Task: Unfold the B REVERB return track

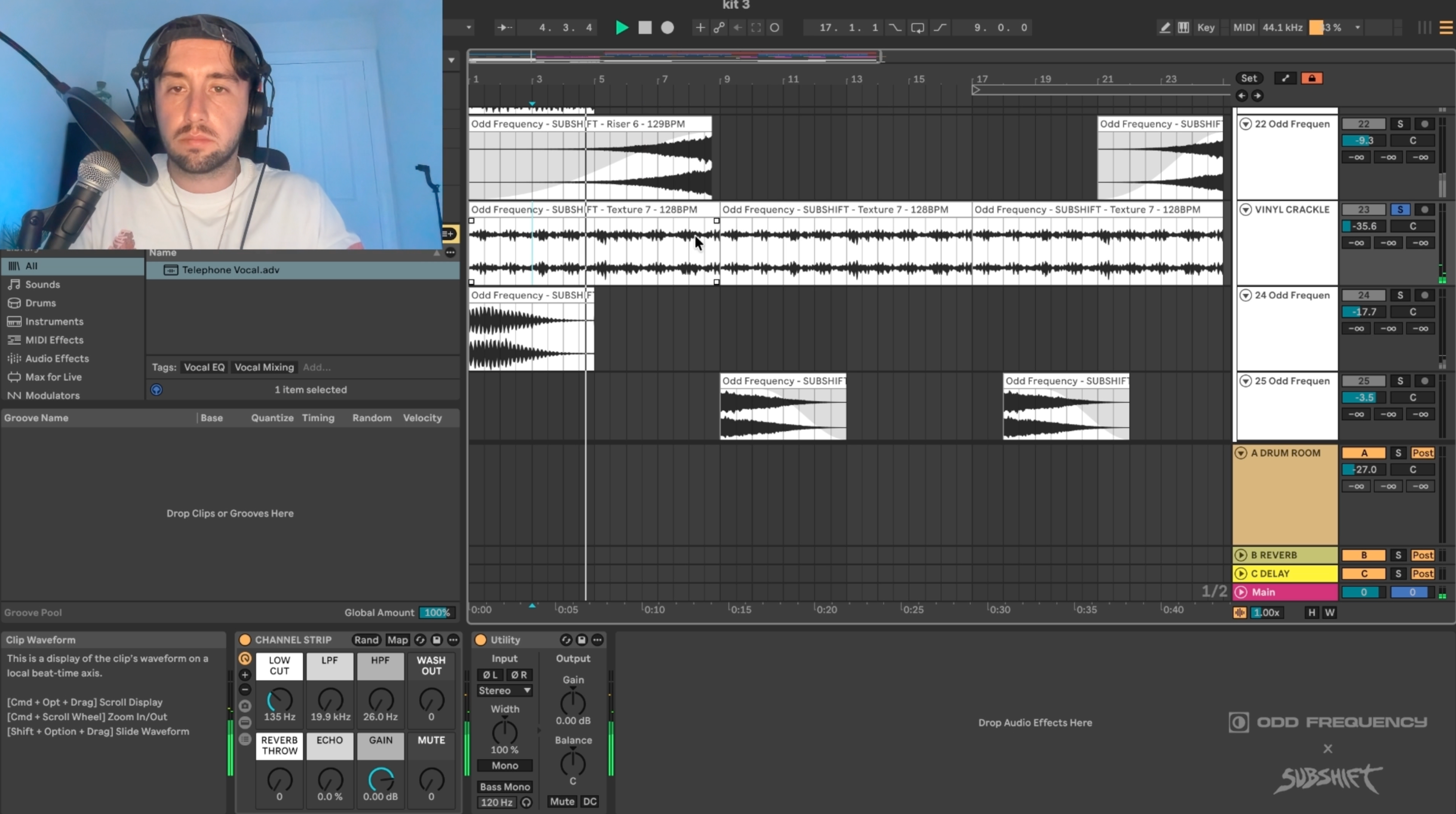Action: [x=1241, y=555]
